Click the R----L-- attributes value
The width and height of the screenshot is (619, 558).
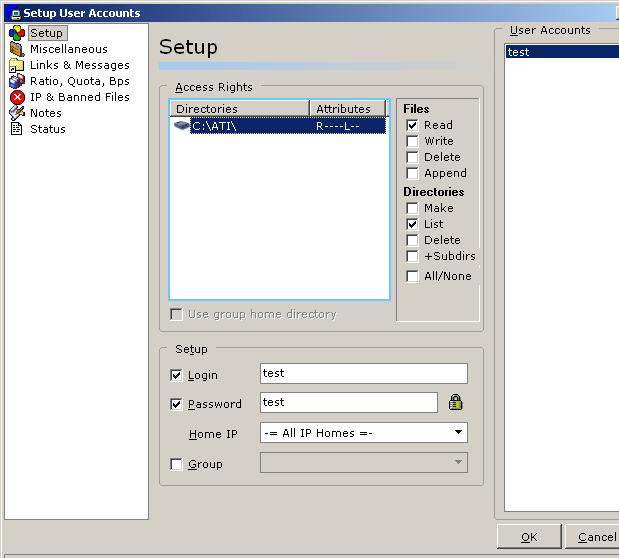(338, 126)
